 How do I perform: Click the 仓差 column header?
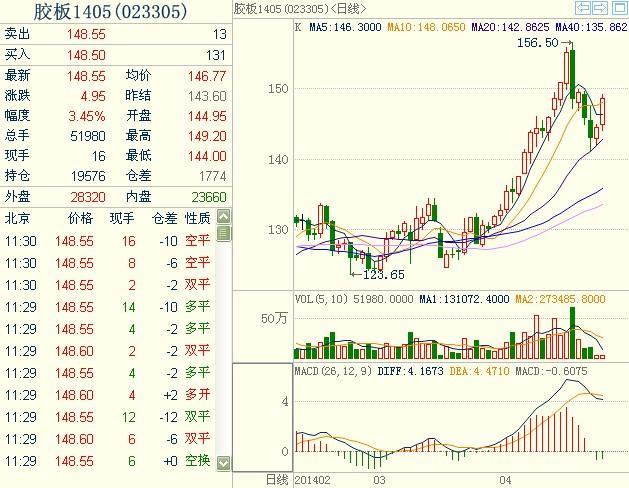point(164,217)
